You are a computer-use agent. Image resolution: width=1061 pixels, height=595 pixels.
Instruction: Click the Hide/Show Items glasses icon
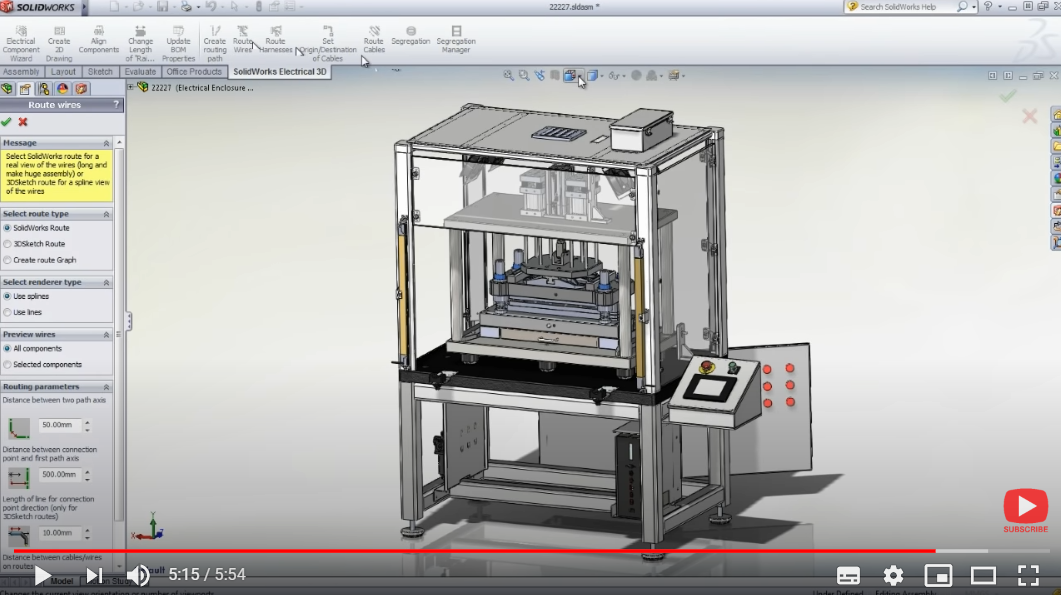tap(613, 76)
